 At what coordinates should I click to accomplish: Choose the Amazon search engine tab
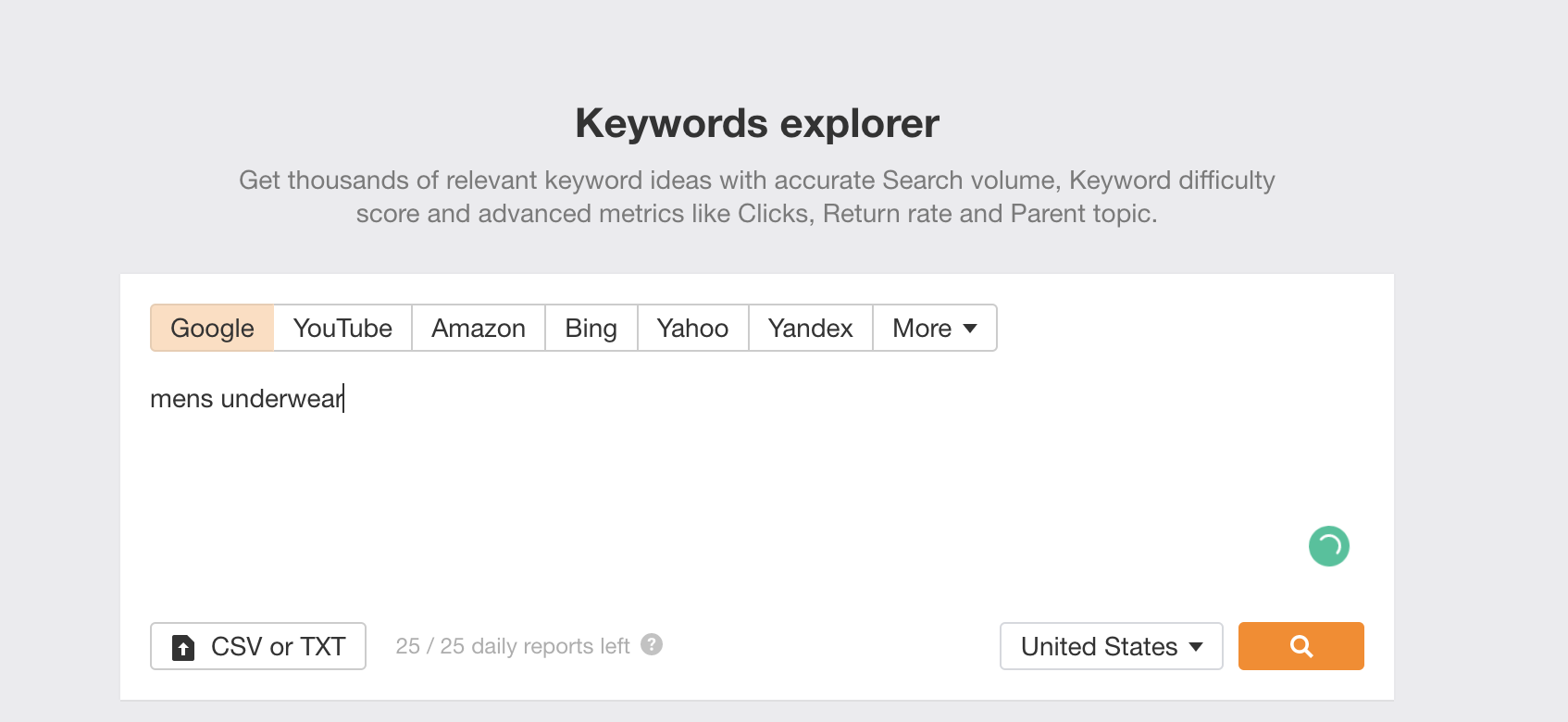tap(479, 329)
